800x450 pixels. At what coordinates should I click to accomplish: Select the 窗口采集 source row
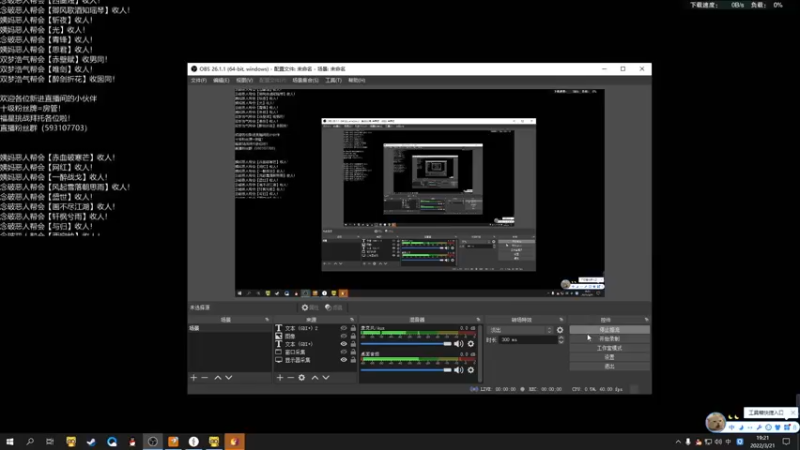coord(315,352)
